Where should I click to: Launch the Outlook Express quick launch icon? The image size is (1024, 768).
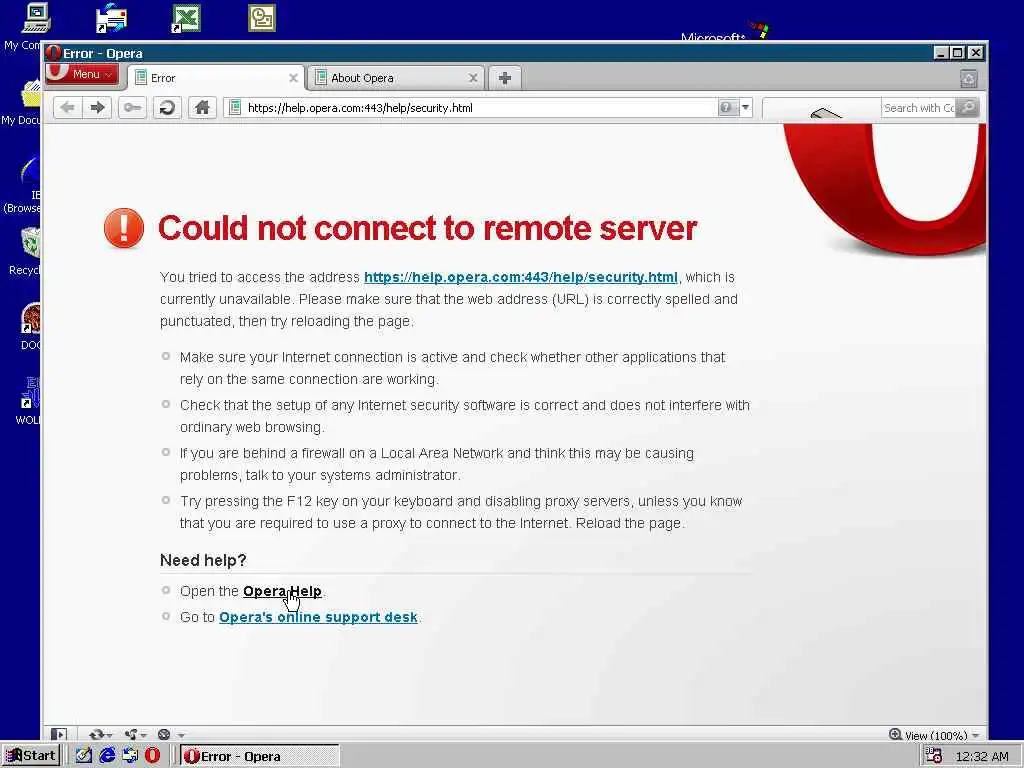click(x=130, y=756)
